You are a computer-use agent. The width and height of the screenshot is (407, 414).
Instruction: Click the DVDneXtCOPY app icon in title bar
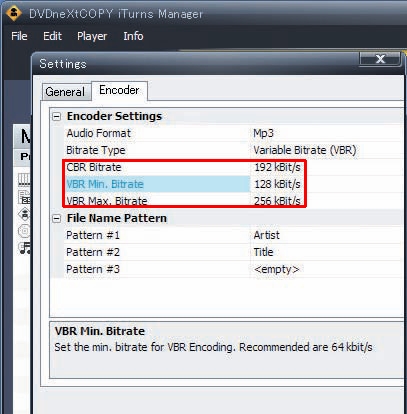14,13
